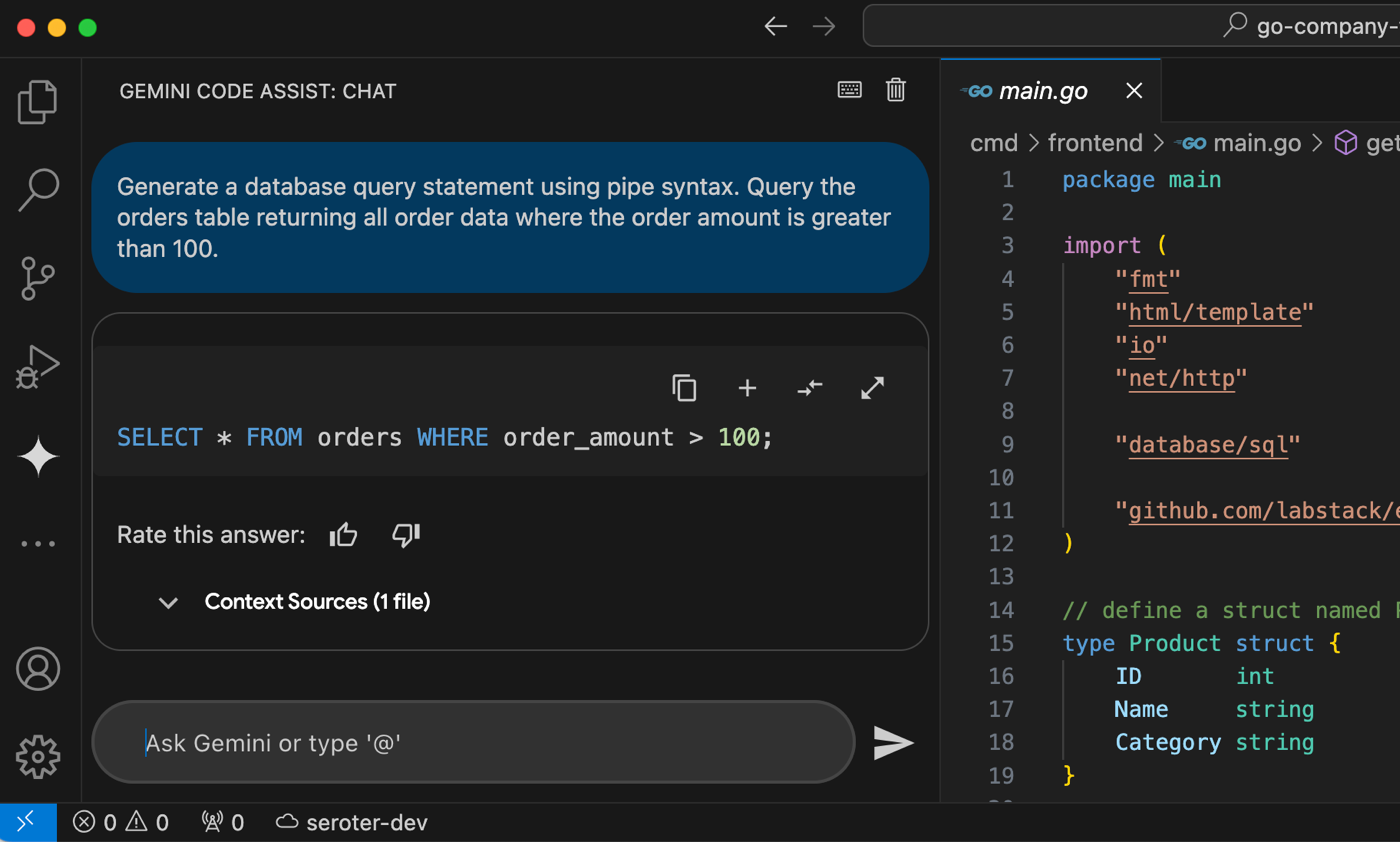1400x842 pixels.
Task: Send the chat message to Gemini
Action: pyautogui.click(x=893, y=742)
